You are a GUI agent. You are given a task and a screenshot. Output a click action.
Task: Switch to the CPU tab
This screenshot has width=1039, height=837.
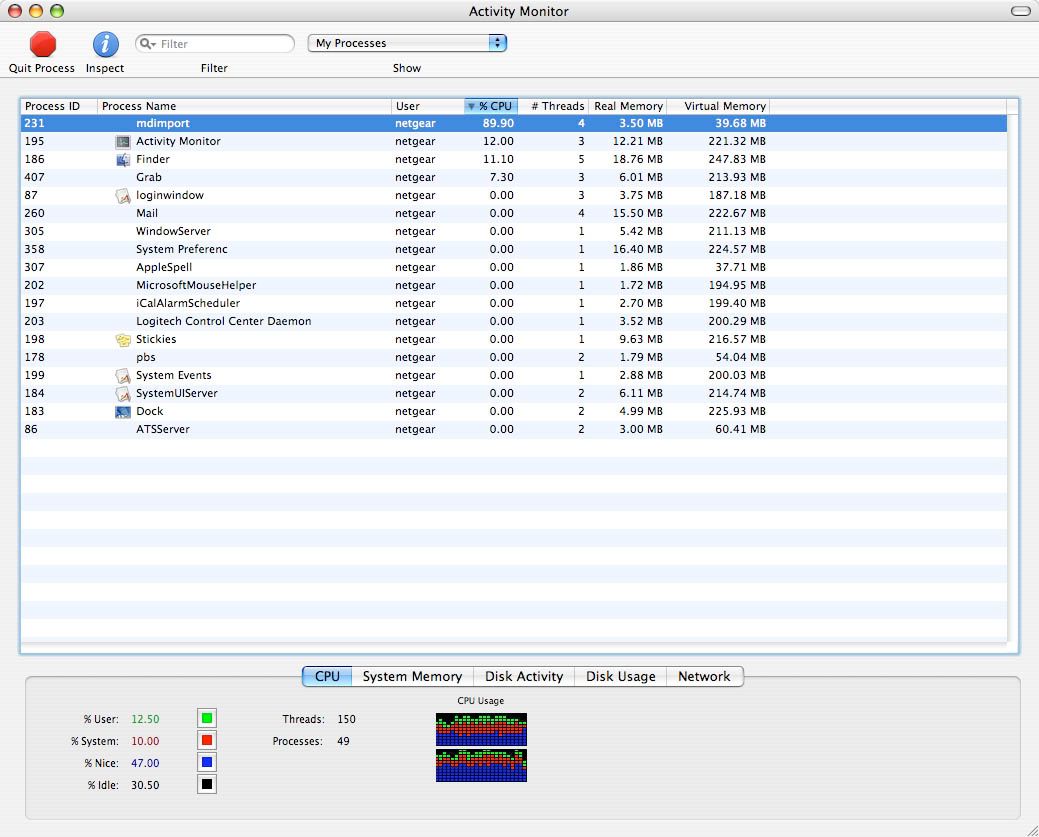point(327,677)
